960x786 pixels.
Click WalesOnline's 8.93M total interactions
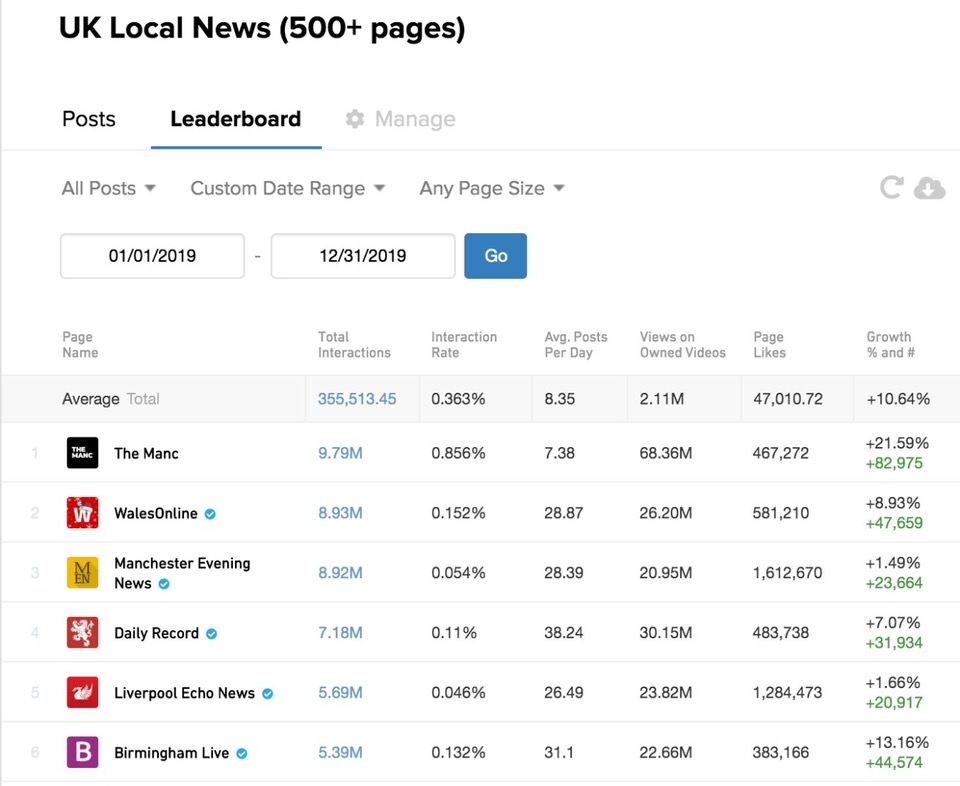pos(340,513)
